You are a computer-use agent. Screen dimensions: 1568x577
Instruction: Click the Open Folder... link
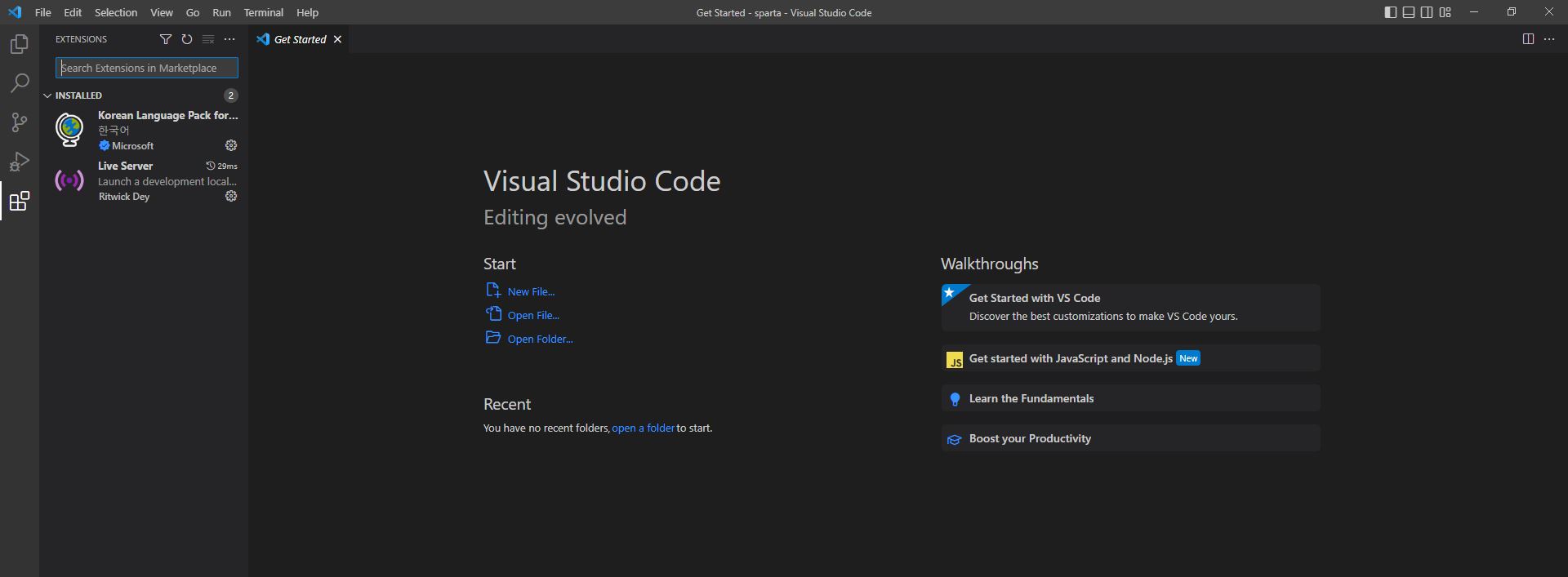[540, 339]
